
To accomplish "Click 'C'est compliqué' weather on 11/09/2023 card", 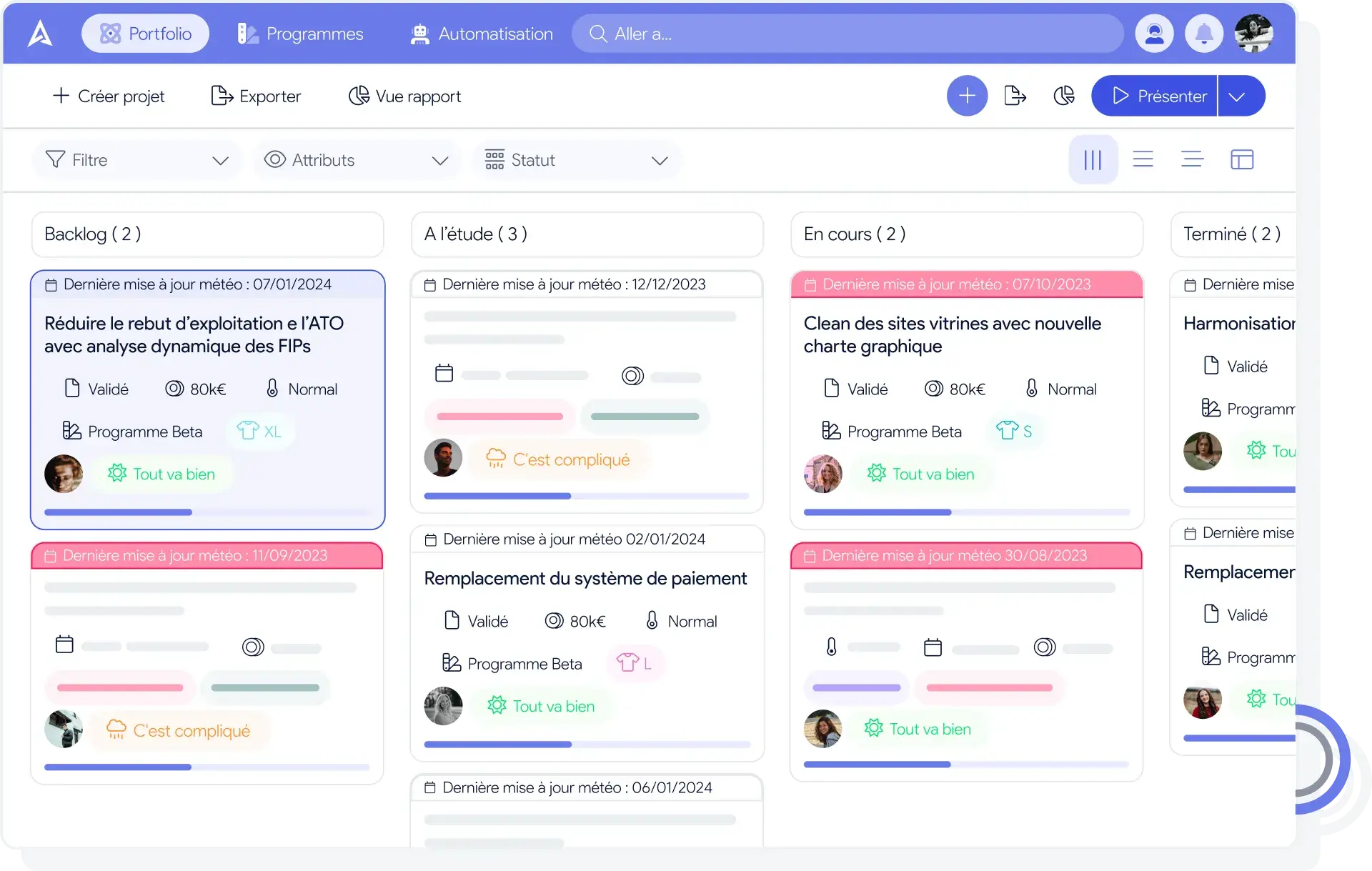I will pyautogui.click(x=179, y=731).
